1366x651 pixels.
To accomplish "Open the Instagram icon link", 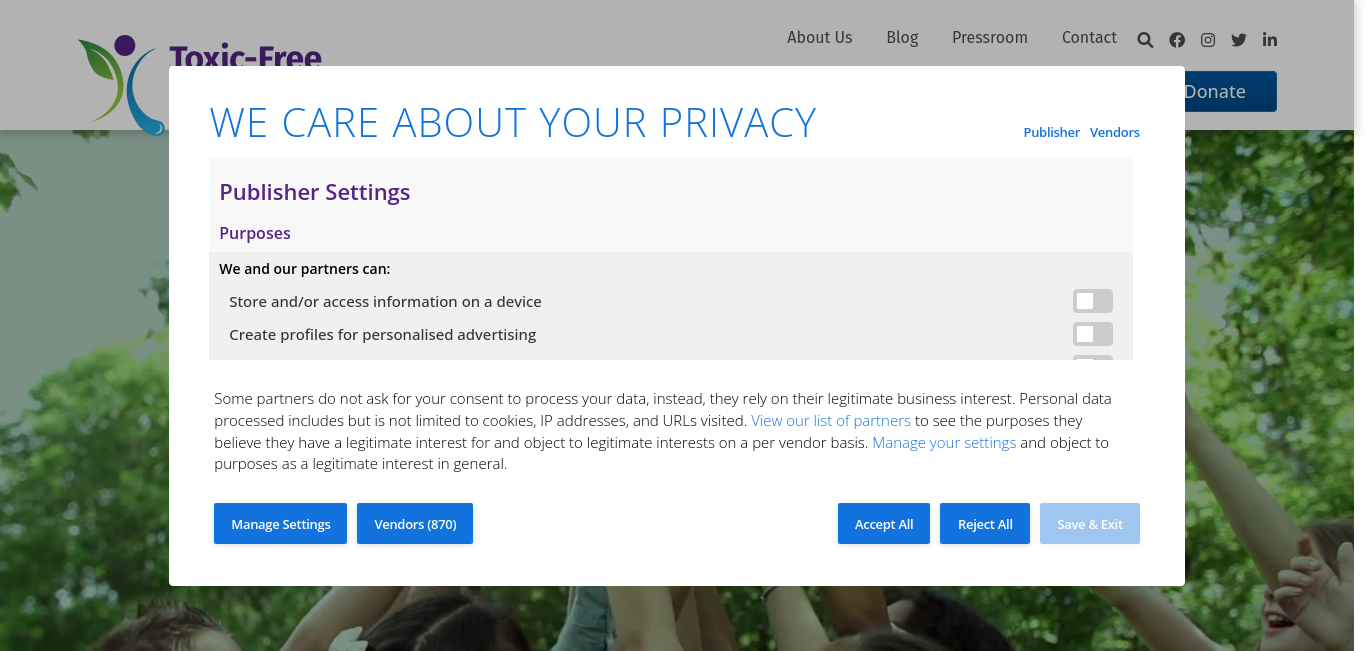I will [x=1208, y=40].
